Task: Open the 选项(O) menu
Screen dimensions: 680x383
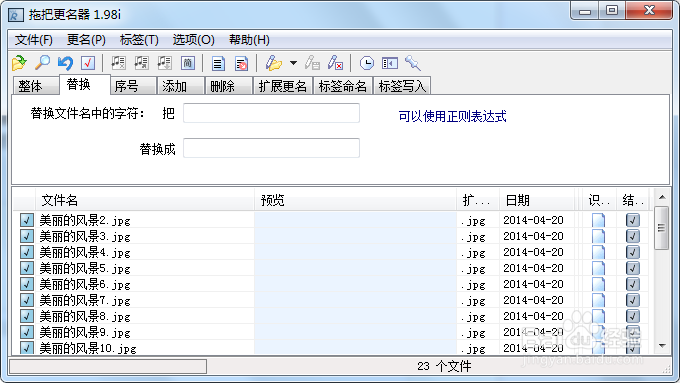Action: point(193,40)
